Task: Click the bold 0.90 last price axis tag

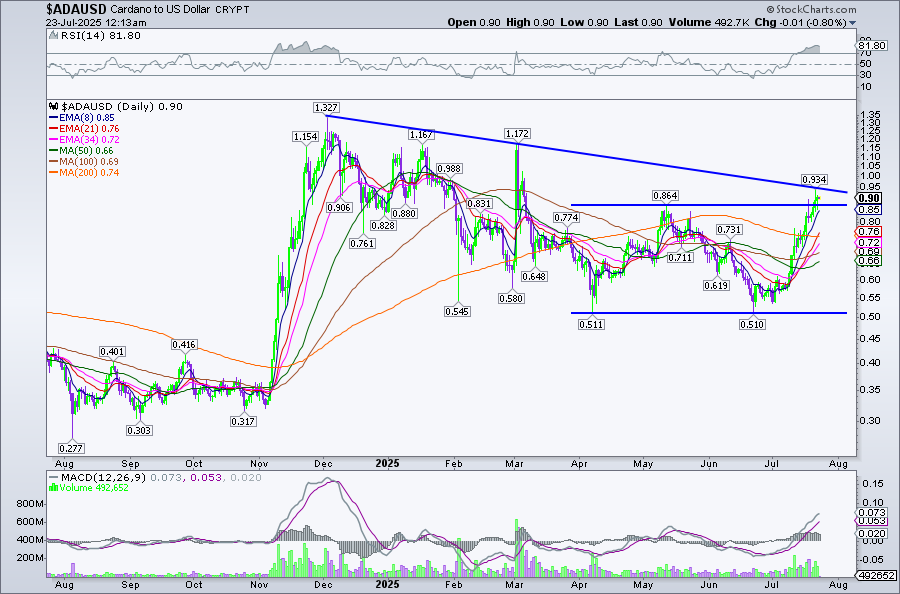Action: point(870,199)
